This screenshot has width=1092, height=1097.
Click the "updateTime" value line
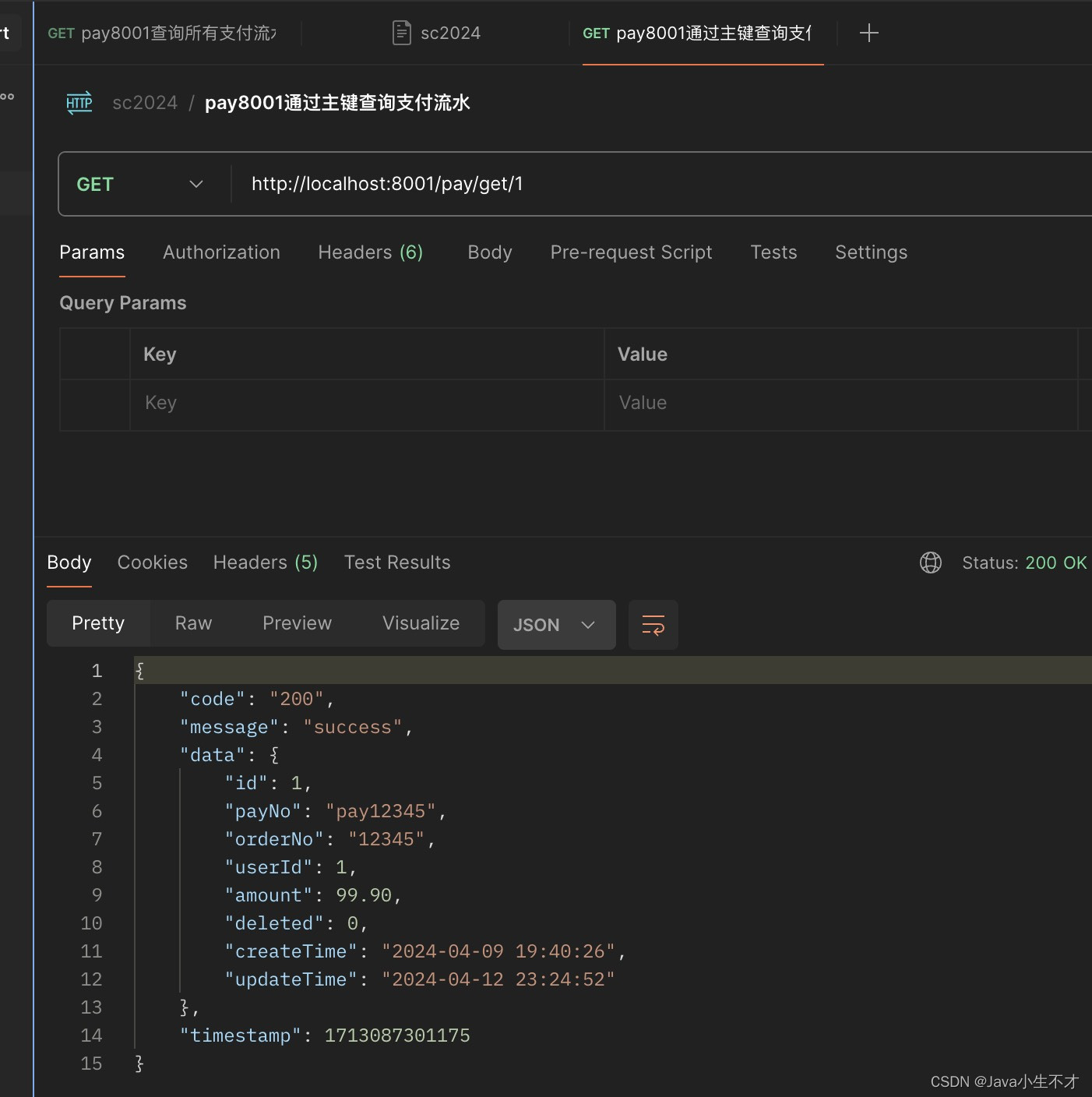(419, 979)
